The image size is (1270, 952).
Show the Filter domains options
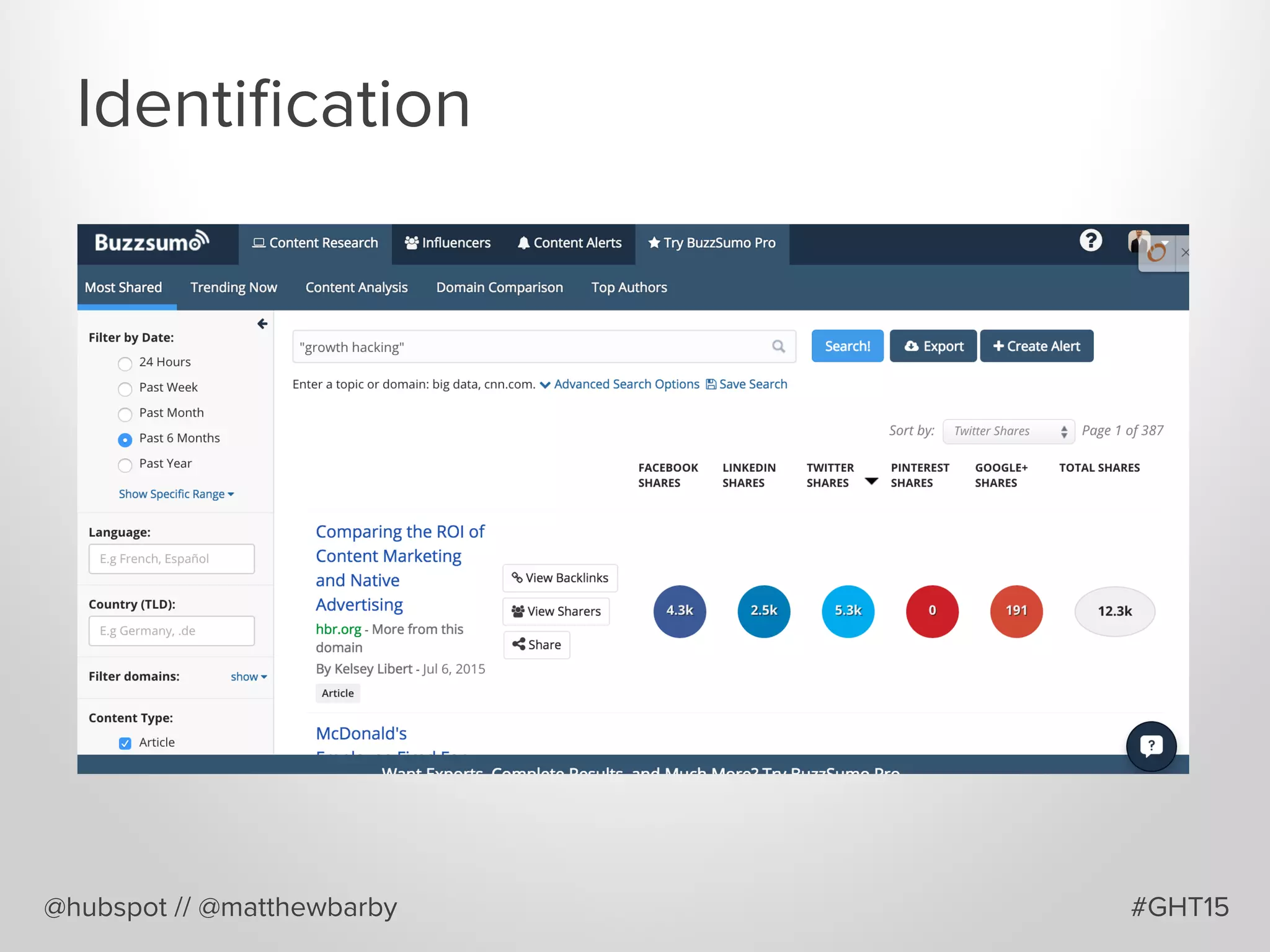click(249, 677)
